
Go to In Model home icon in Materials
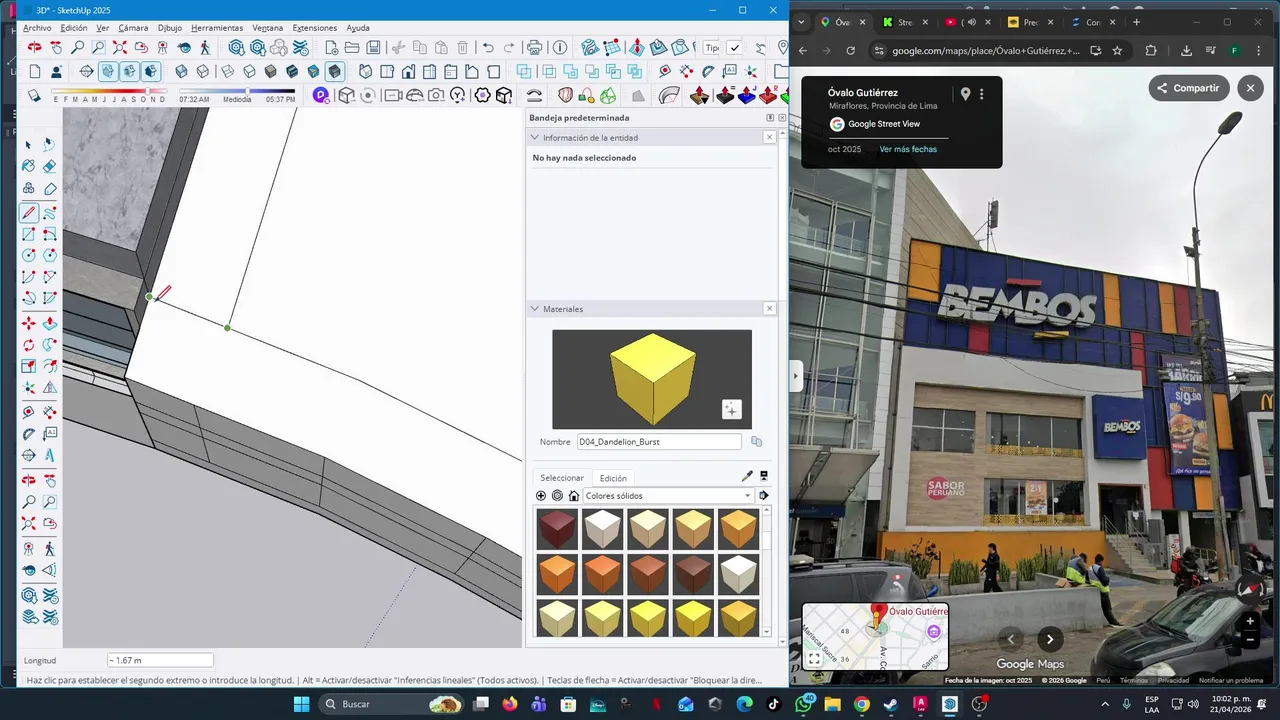[x=574, y=495]
